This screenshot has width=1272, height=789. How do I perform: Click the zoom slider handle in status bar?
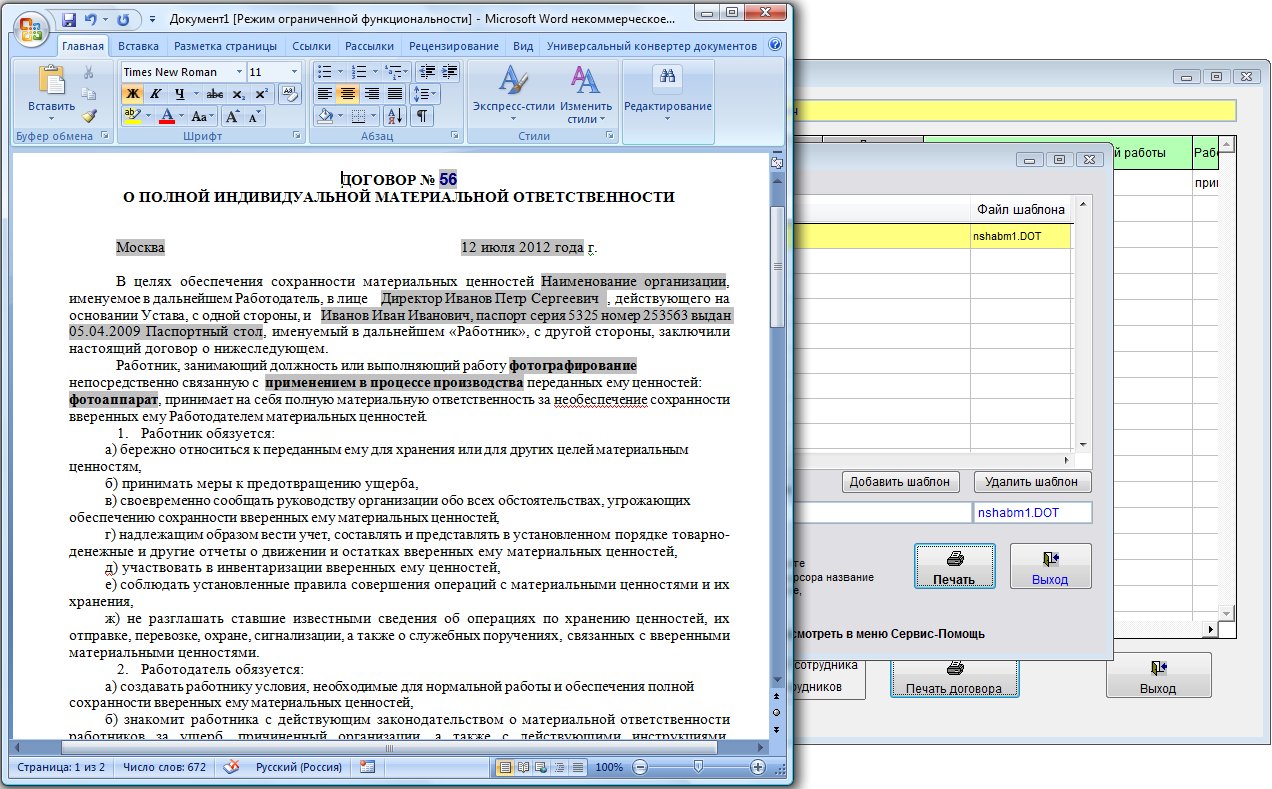[x=697, y=767]
